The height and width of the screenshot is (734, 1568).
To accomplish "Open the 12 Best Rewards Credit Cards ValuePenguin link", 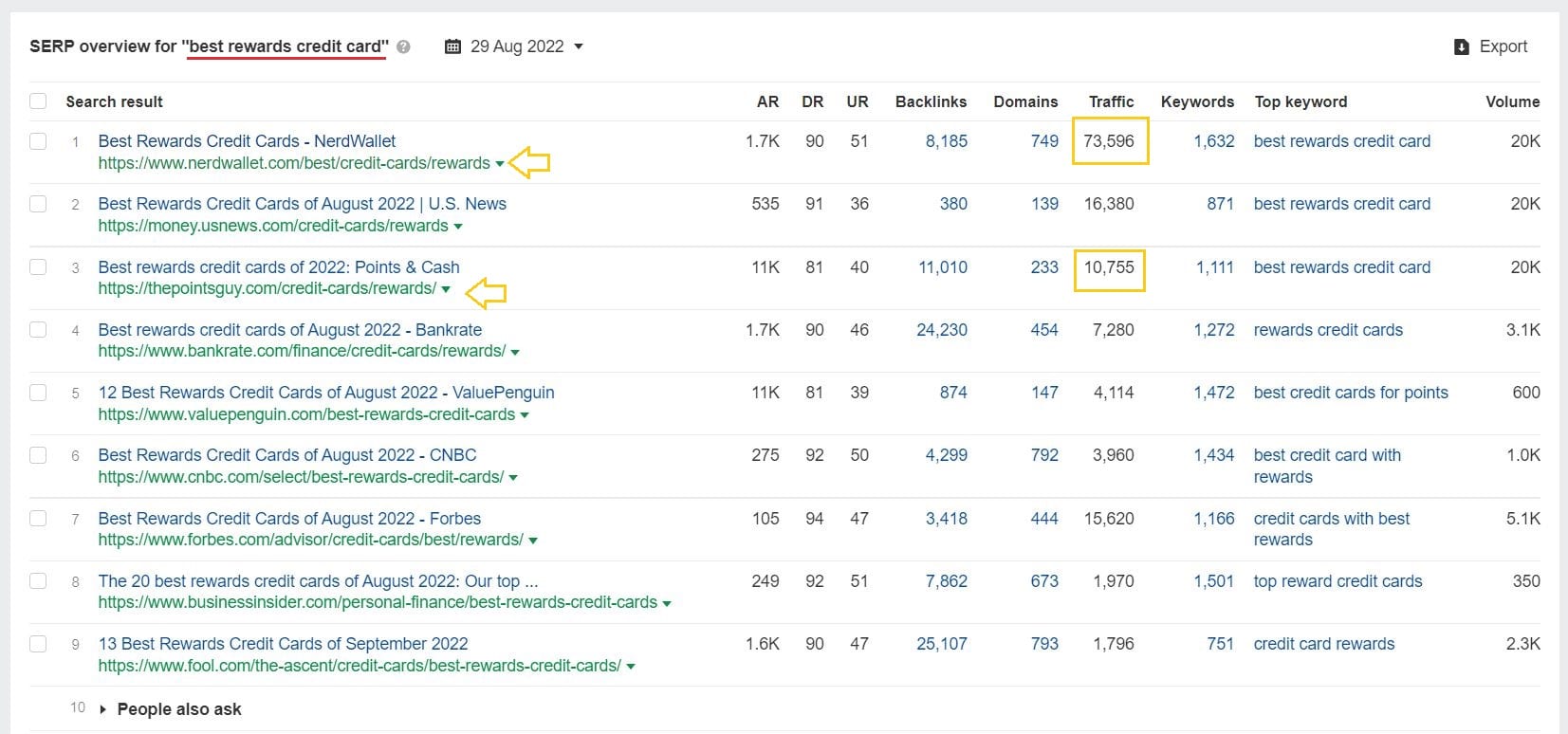I will point(326,393).
